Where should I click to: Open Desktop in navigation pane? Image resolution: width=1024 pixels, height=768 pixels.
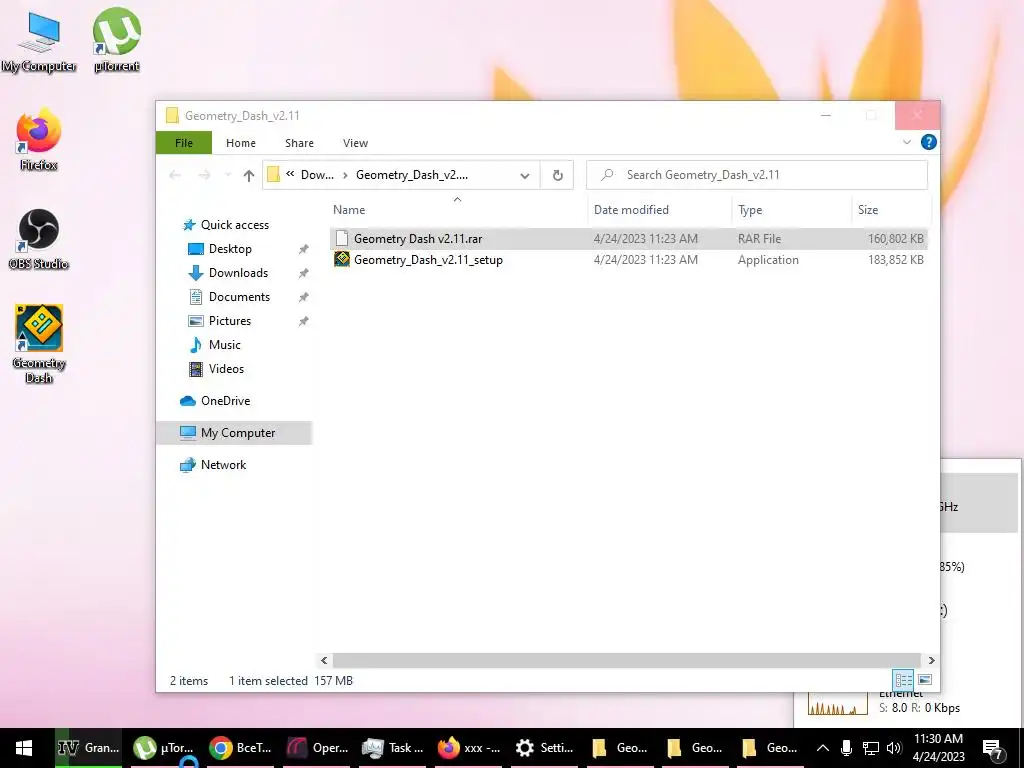230,249
